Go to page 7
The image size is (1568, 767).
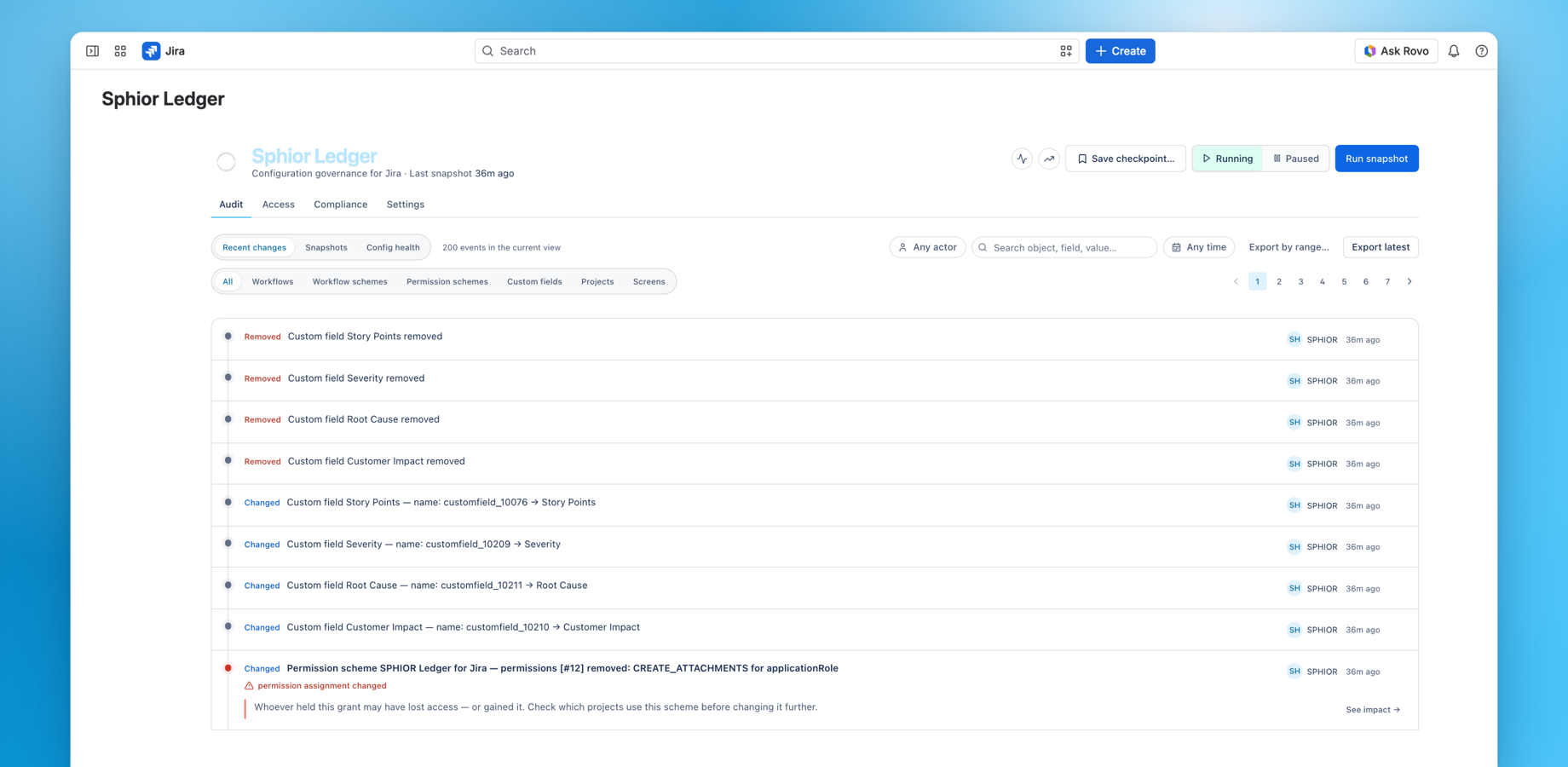(x=1387, y=281)
